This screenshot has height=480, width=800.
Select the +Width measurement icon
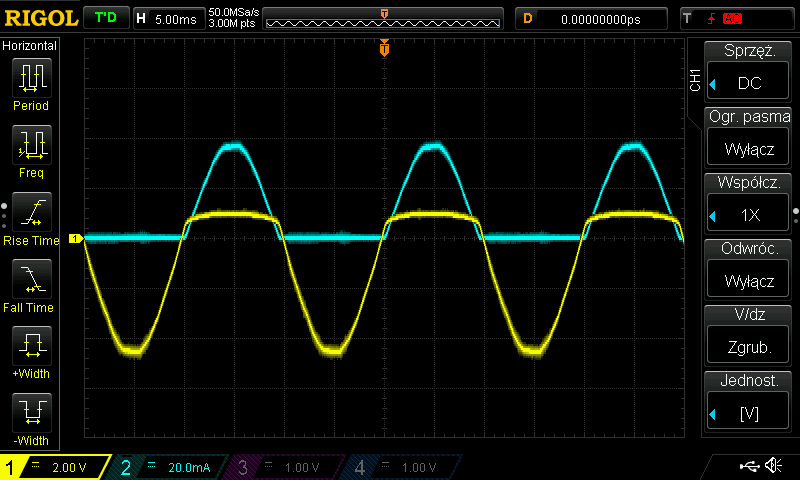point(32,345)
